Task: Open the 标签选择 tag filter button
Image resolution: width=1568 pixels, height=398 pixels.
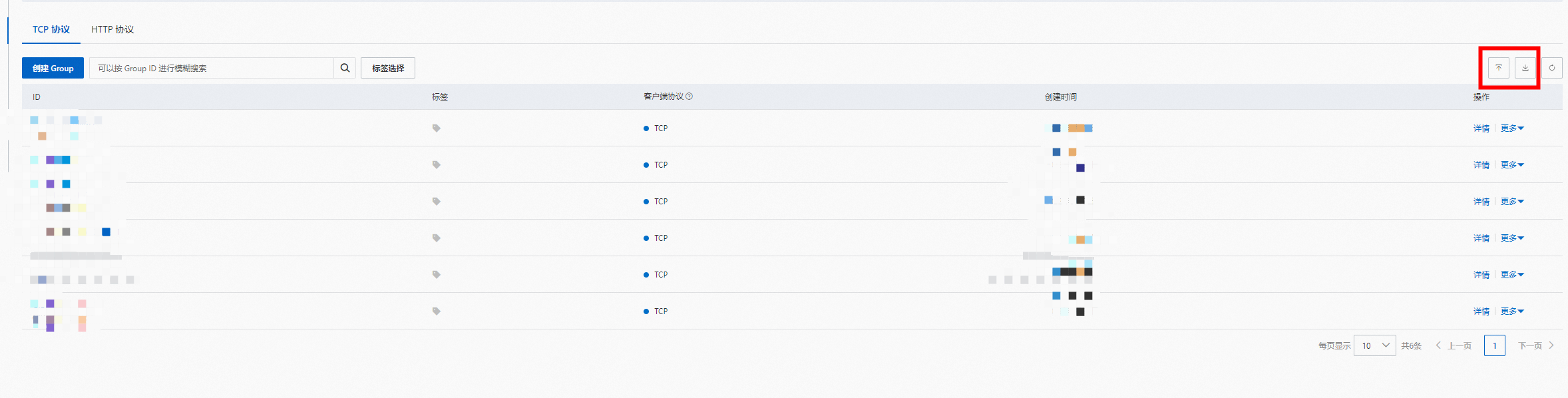Action: (x=387, y=69)
